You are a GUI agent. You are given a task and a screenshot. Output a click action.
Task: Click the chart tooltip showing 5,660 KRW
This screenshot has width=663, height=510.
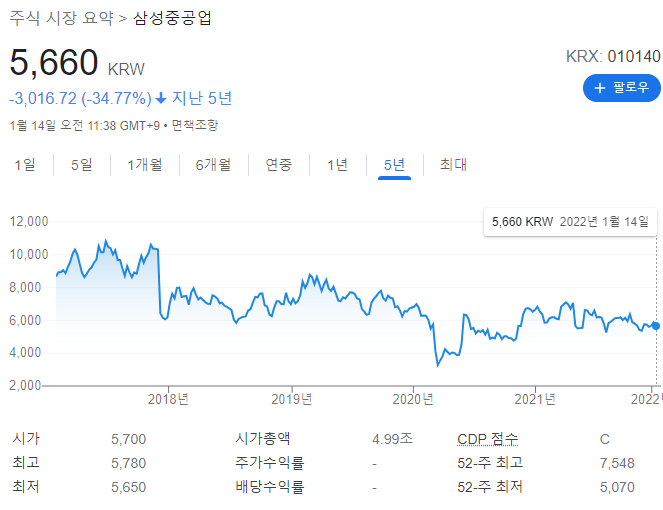pyautogui.click(x=570, y=222)
